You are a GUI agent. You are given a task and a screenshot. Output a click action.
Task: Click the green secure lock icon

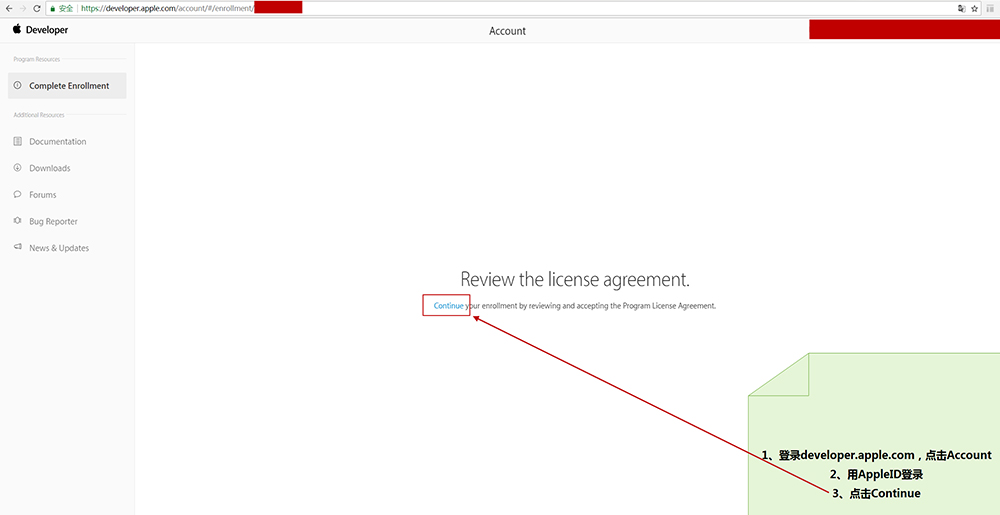tap(51, 8)
